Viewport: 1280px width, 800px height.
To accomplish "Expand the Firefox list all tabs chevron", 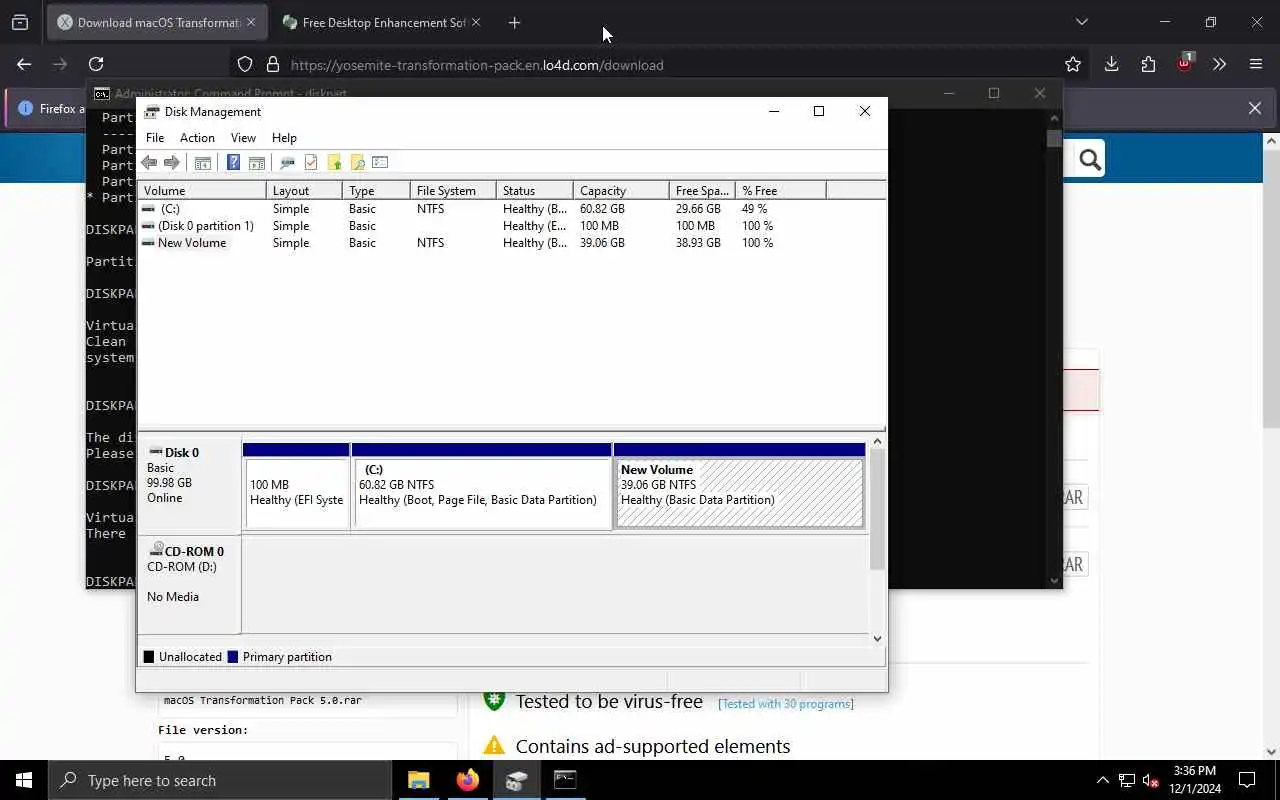I will click(1081, 22).
